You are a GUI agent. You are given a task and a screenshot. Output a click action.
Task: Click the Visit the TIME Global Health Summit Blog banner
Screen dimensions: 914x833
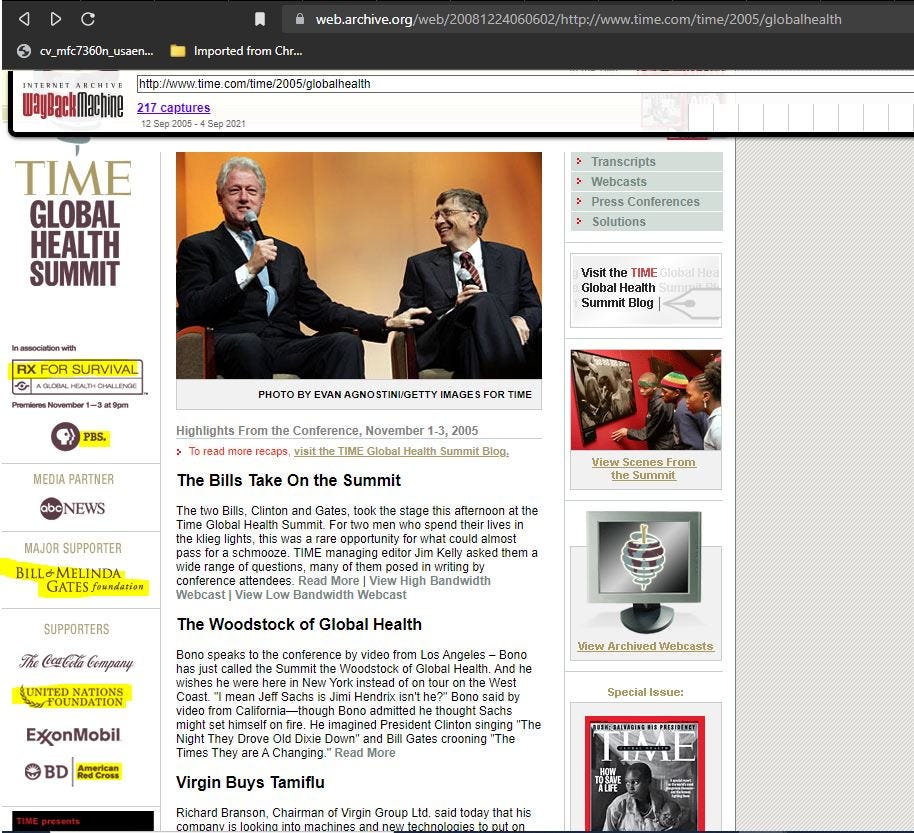646,290
